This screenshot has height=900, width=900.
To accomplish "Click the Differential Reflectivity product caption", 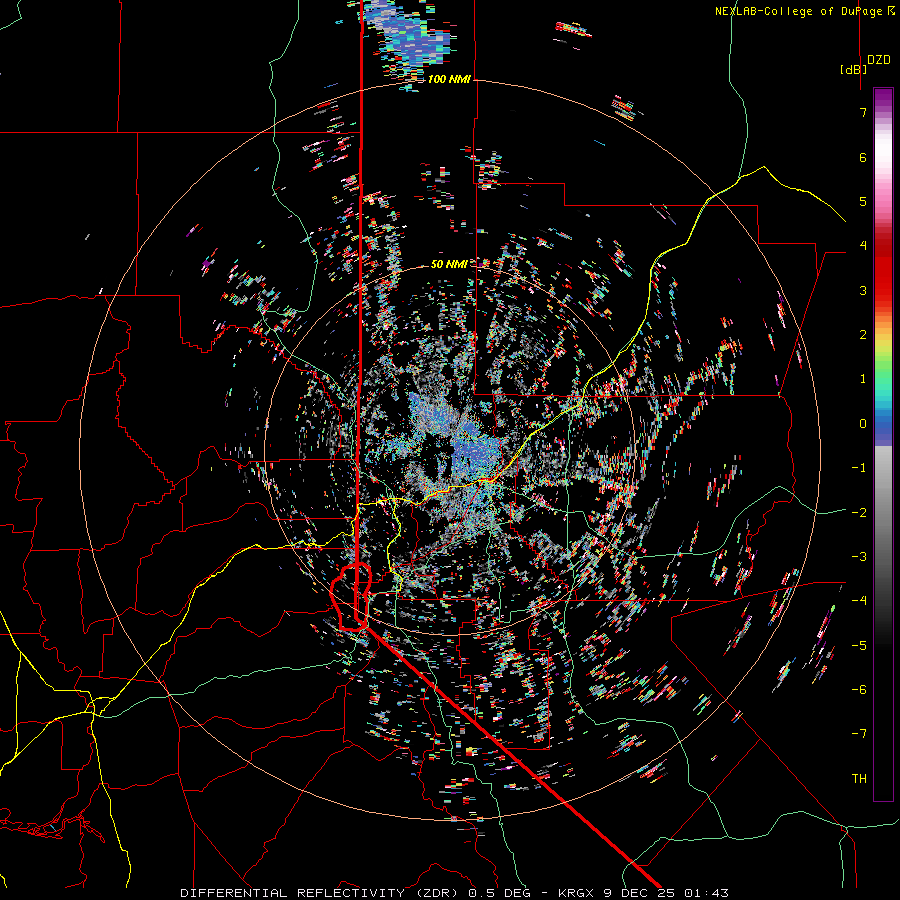I will pos(454,893).
